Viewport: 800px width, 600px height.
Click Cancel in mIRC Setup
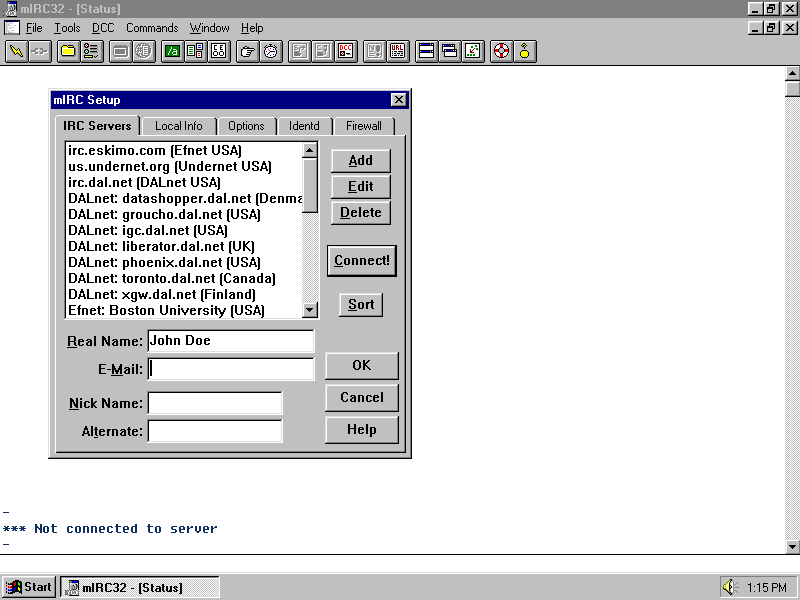tap(362, 398)
